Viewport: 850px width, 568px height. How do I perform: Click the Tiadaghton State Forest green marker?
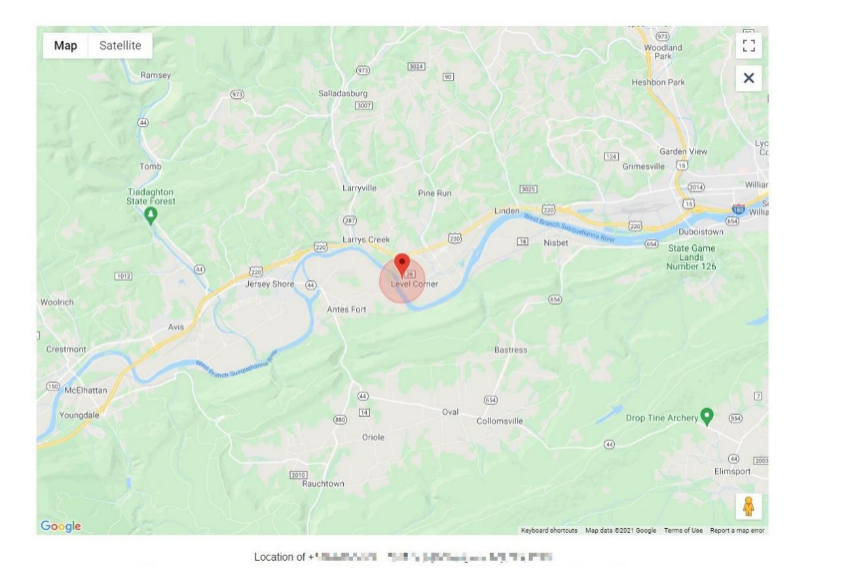151,216
